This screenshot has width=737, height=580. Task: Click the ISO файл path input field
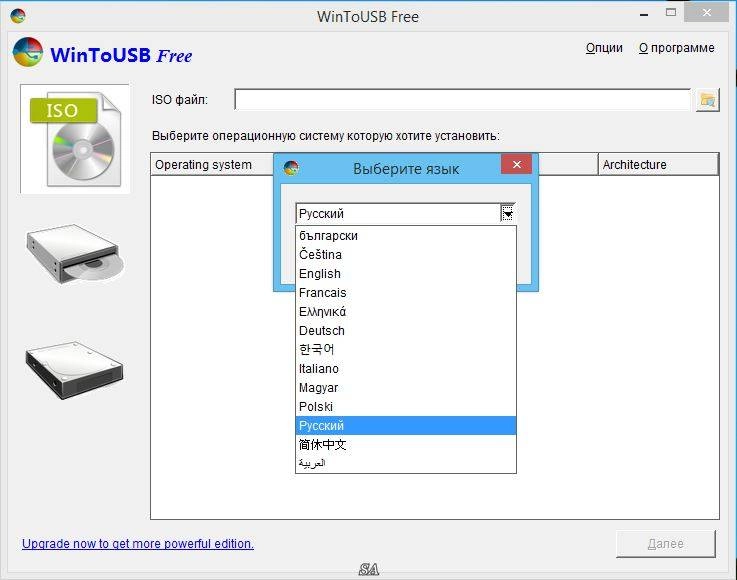click(x=463, y=100)
